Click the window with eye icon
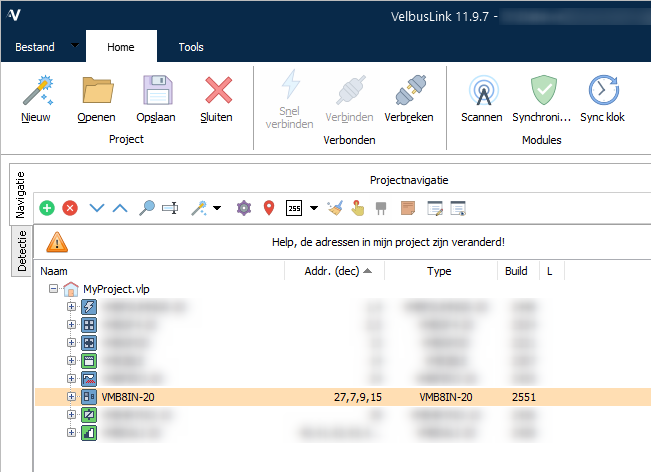Screen dimensions: 651x472 (458, 208)
